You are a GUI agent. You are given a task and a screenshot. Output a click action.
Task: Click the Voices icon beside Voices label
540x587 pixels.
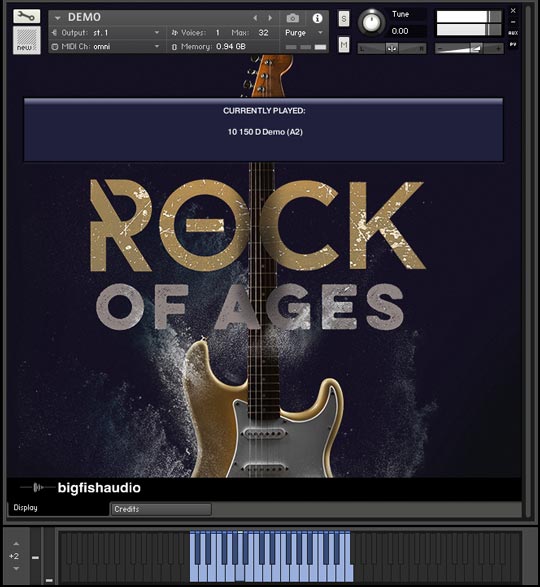coord(174,33)
